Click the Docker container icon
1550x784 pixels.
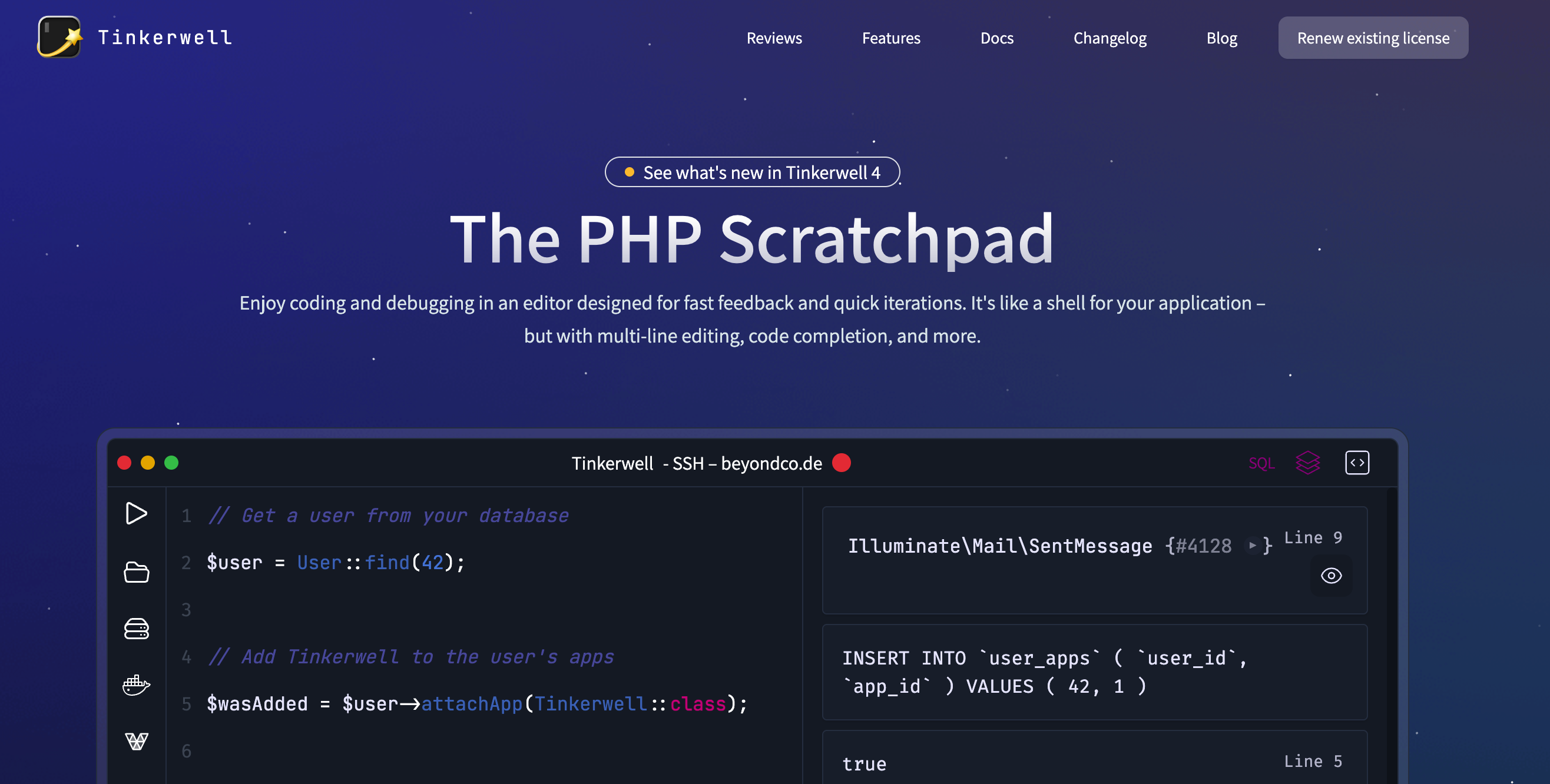point(136,685)
